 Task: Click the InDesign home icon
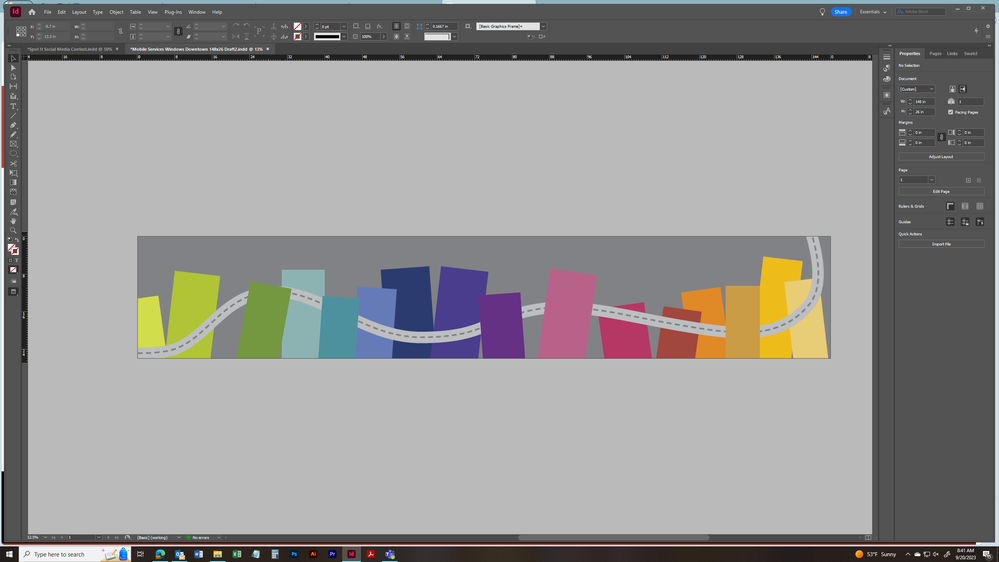click(x=31, y=12)
